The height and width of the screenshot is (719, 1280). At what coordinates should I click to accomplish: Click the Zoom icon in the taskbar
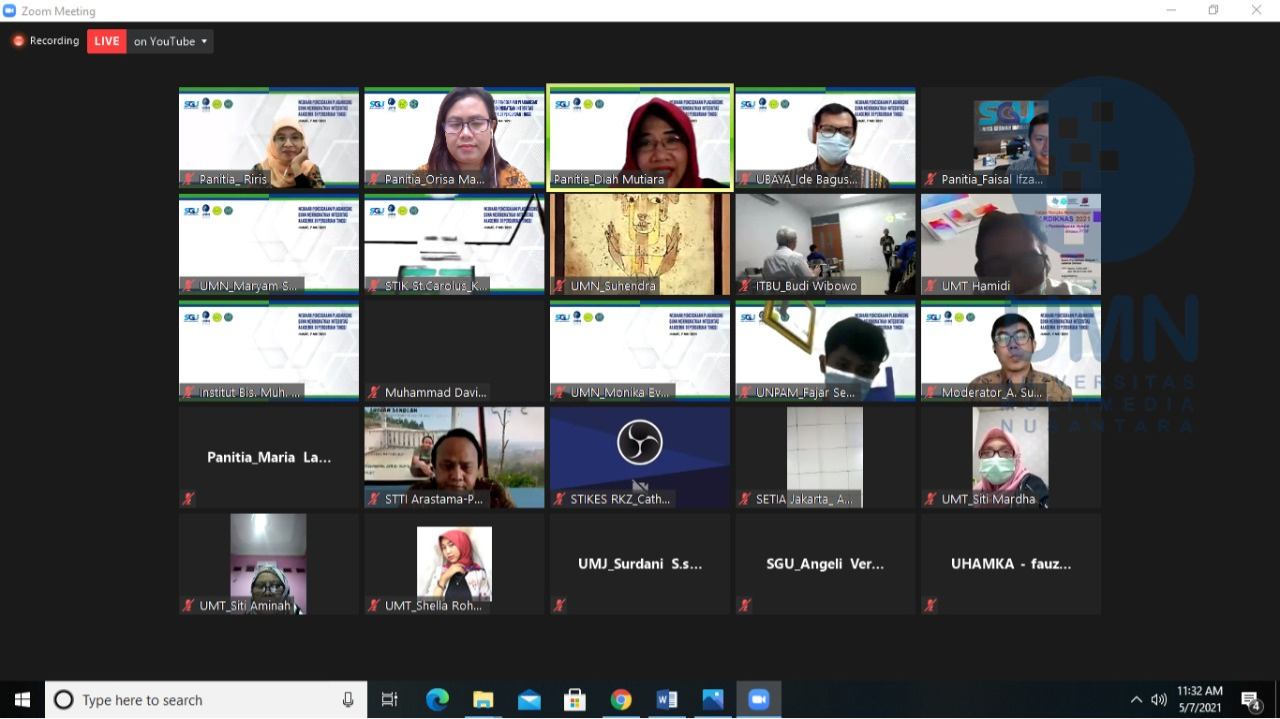coord(759,700)
